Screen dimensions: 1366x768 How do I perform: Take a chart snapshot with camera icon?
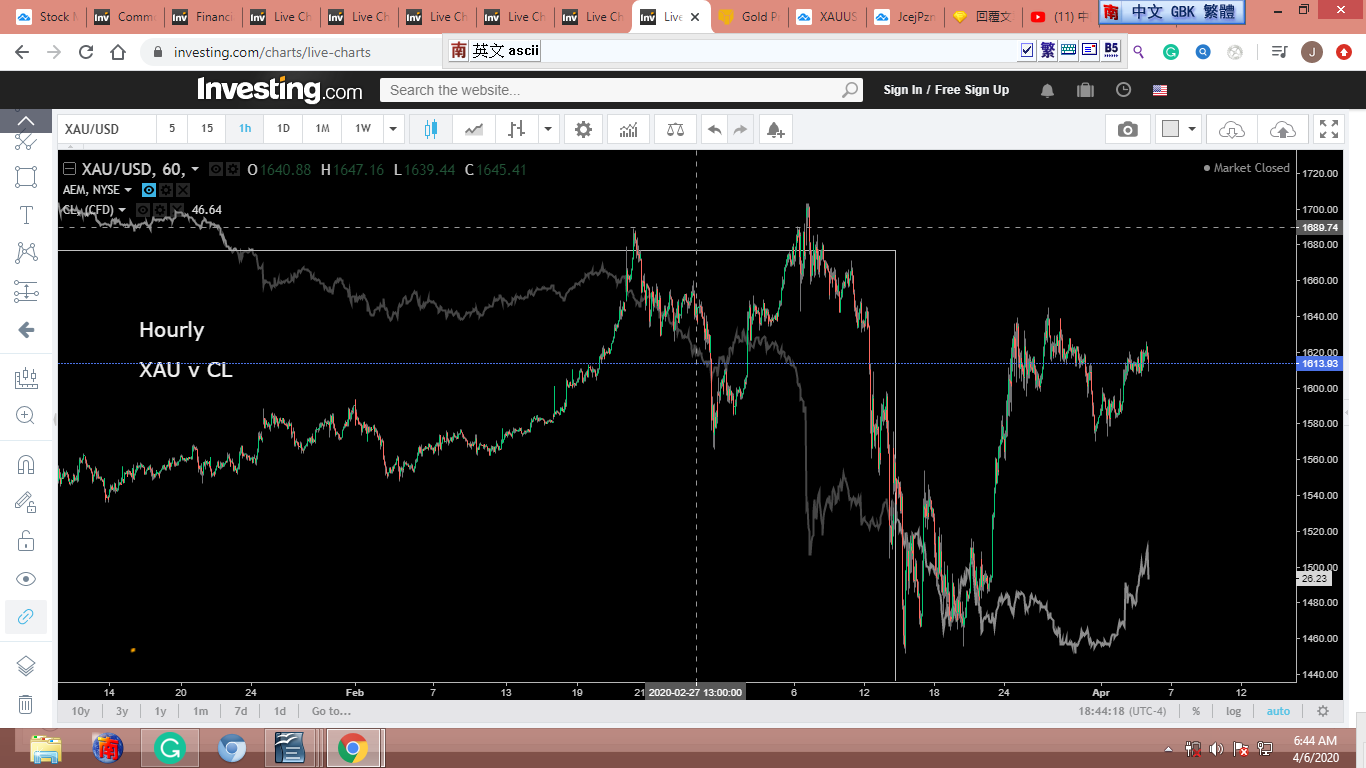click(x=1127, y=129)
